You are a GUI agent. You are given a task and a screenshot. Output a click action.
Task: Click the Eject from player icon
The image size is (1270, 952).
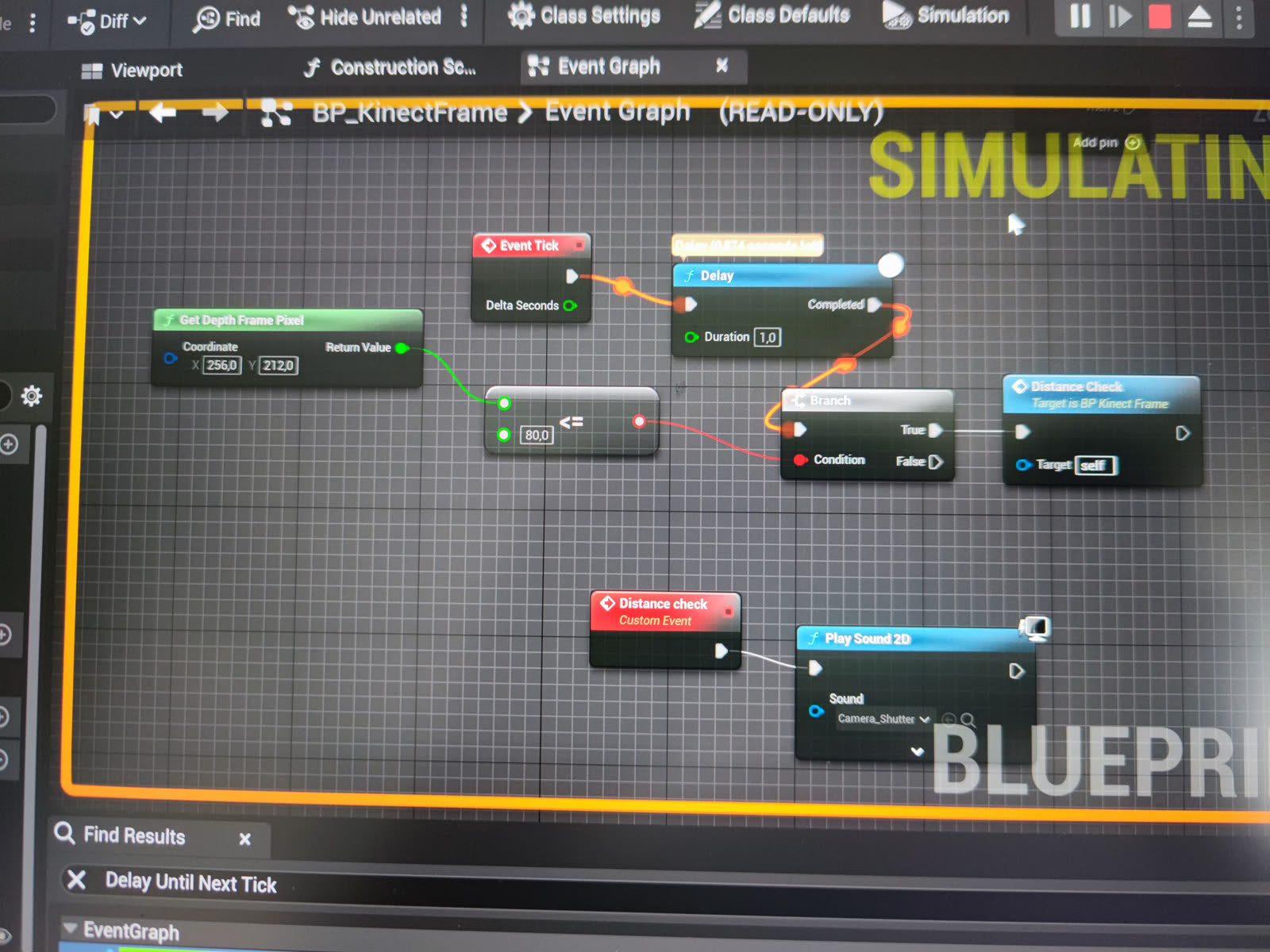[x=1199, y=17]
